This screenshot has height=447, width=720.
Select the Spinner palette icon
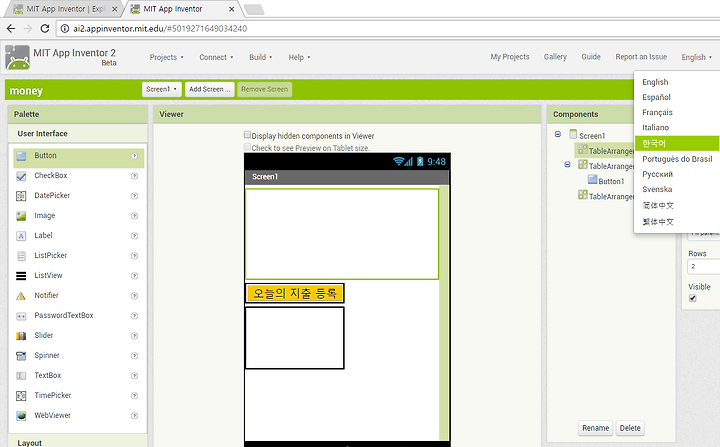[x=21, y=356]
